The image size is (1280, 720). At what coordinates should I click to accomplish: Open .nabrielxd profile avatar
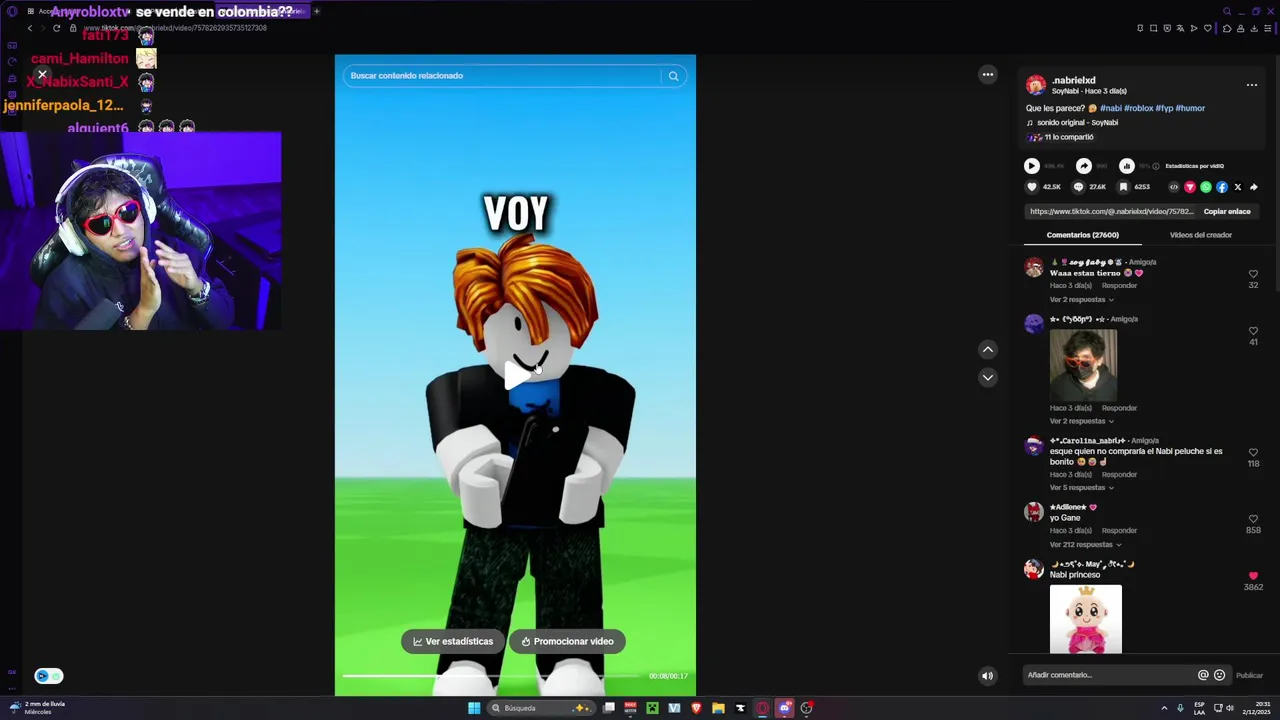point(1036,85)
